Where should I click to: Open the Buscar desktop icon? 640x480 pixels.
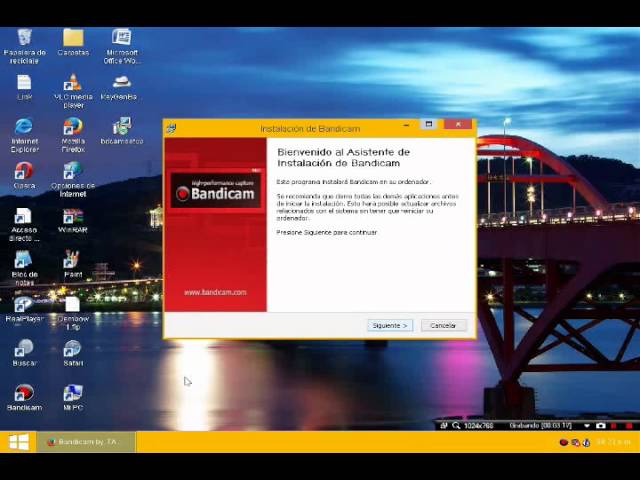click(x=24, y=353)
